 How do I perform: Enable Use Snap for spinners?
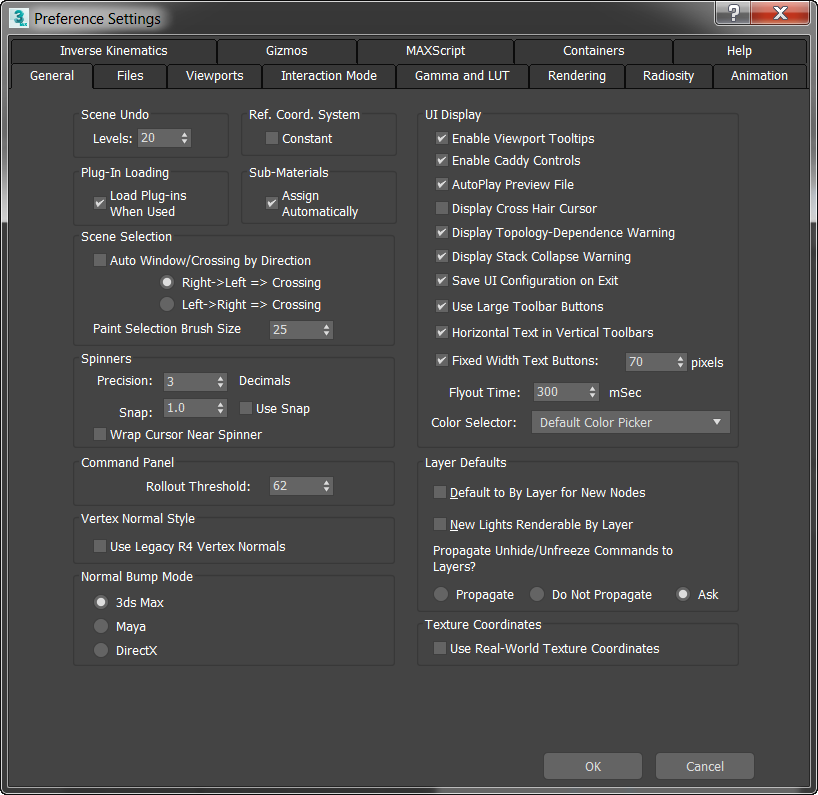pos(246,408)
